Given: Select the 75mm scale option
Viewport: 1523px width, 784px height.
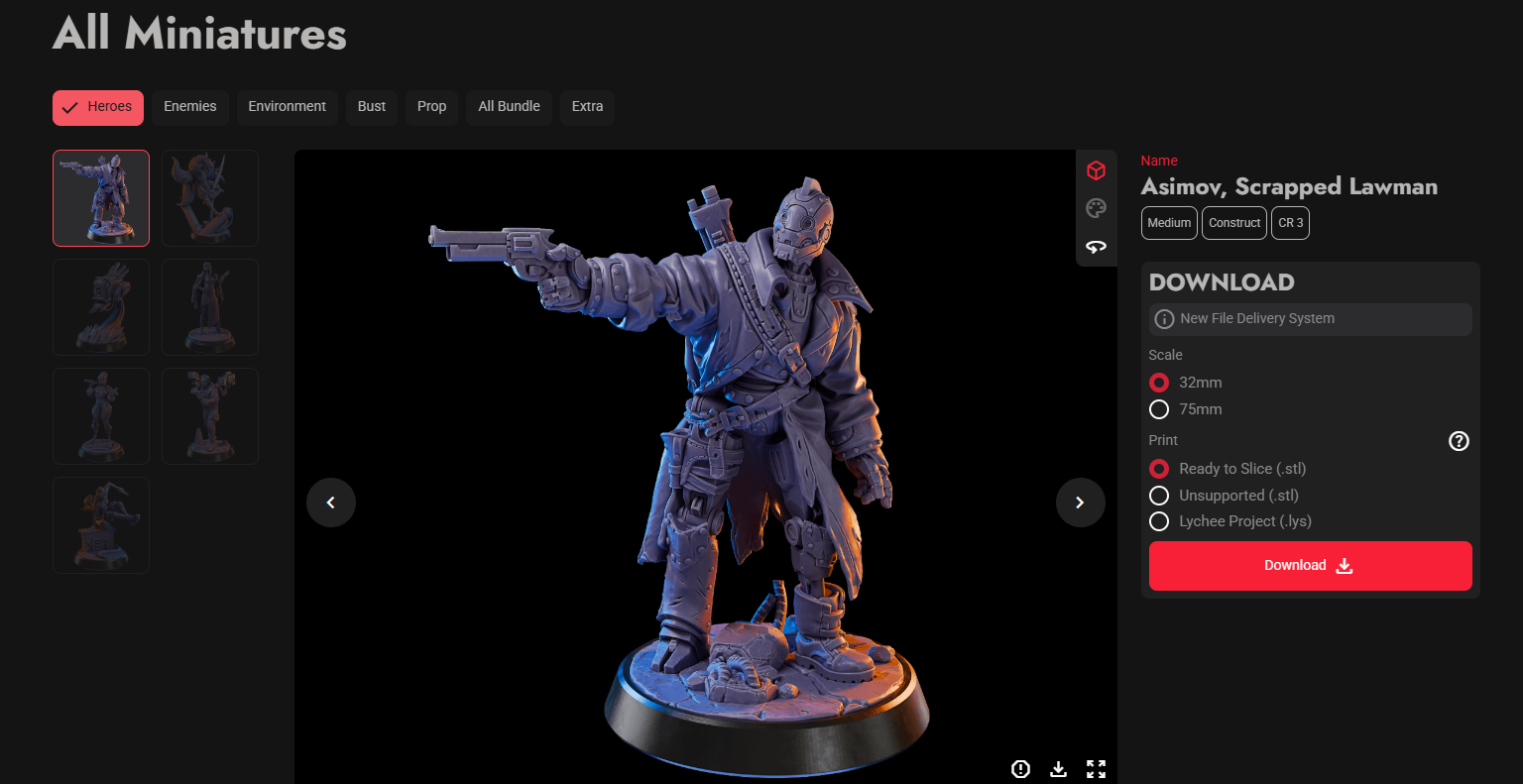Looking at the screenshot, I should (x=1158, y=408).
